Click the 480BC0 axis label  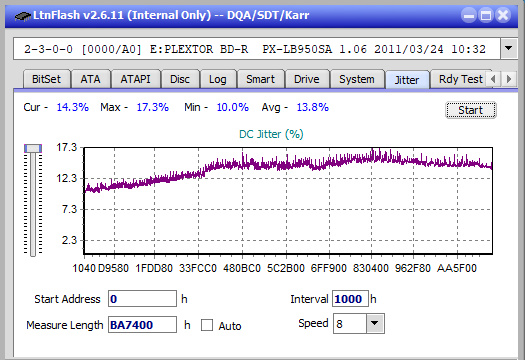point(242,268)
